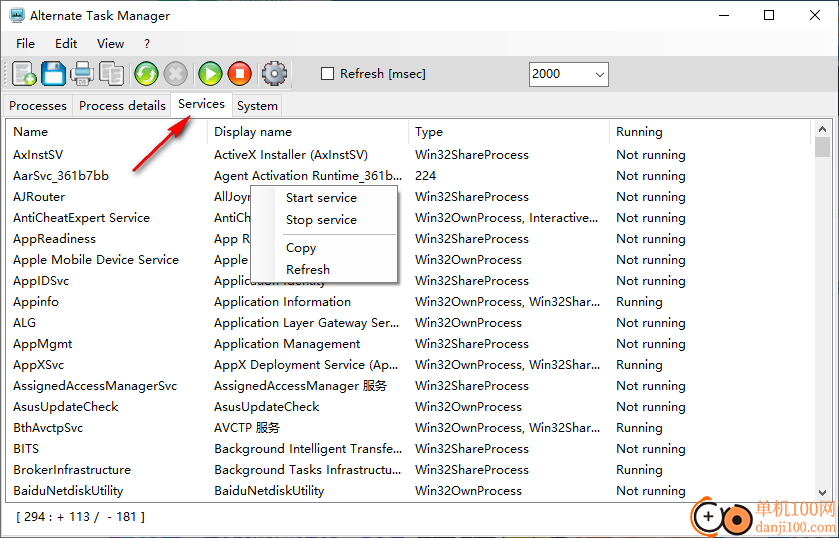This screenshot has height=538, width=839.
Task: Click the greyed-out cancel X icon
Action: pos(176,74)
